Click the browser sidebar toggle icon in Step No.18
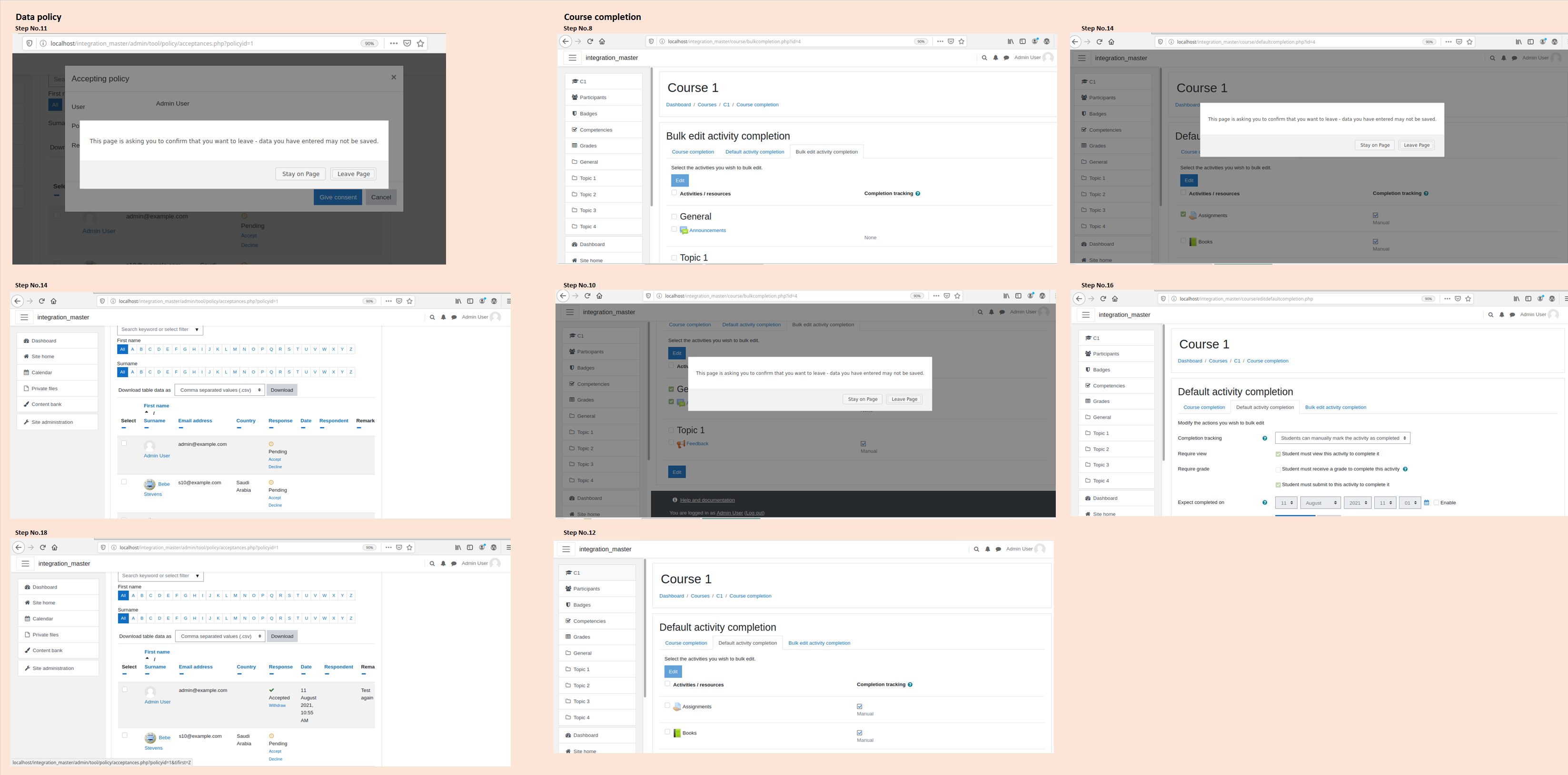 470,548
